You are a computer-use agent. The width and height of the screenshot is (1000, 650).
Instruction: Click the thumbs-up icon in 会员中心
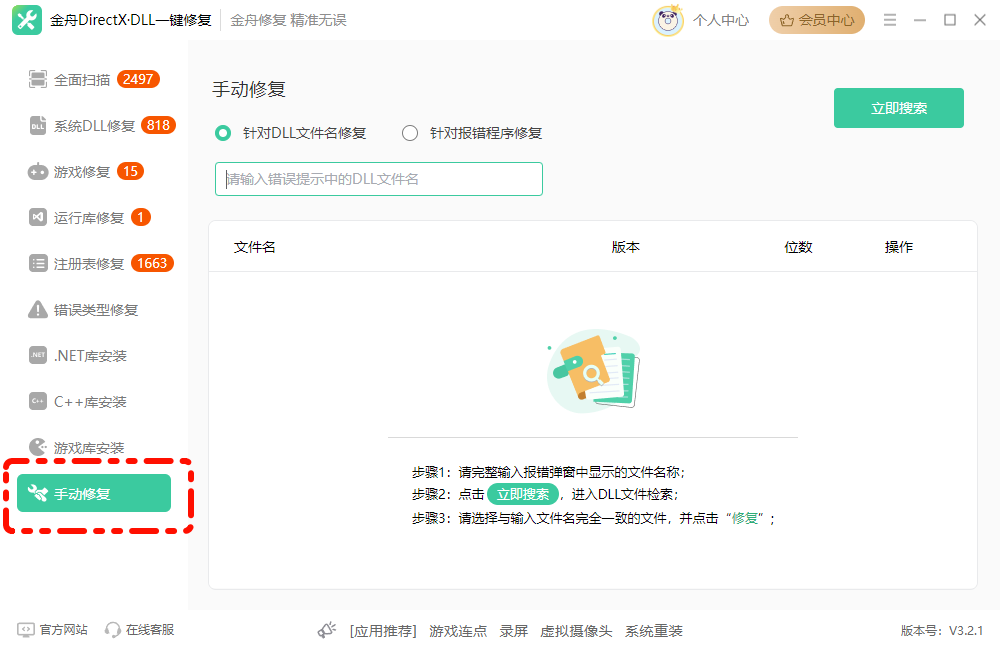[x=786, y=20]
